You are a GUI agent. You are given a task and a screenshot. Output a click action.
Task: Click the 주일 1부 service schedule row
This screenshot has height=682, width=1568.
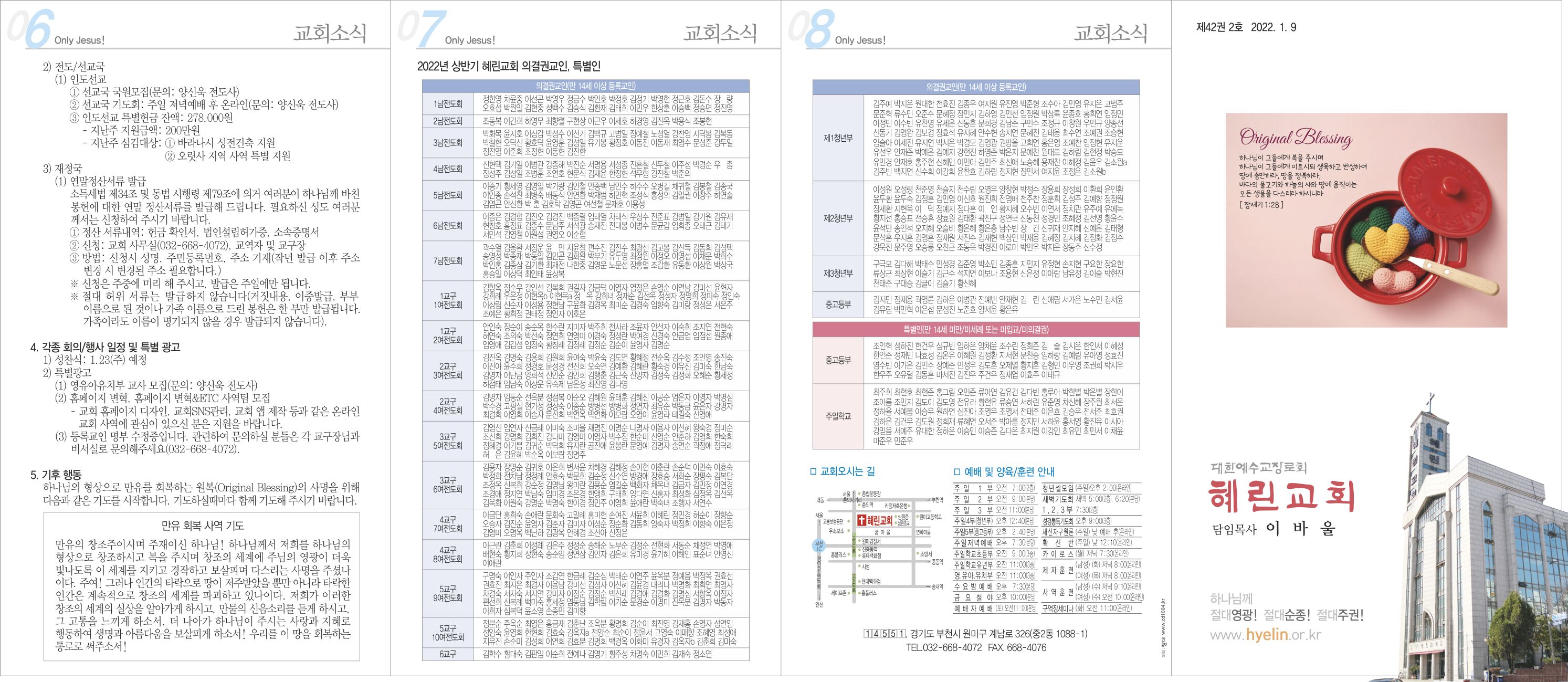(x=993, y=488)
